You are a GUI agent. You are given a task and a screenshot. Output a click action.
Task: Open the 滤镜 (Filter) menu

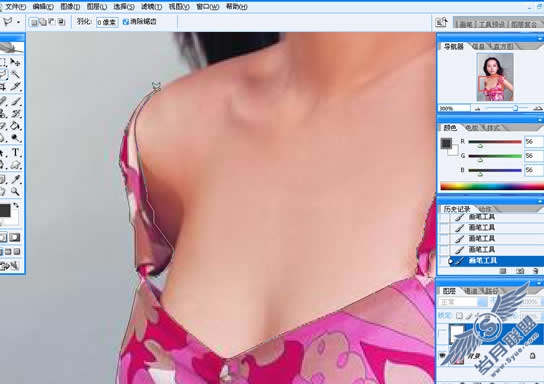151,7
